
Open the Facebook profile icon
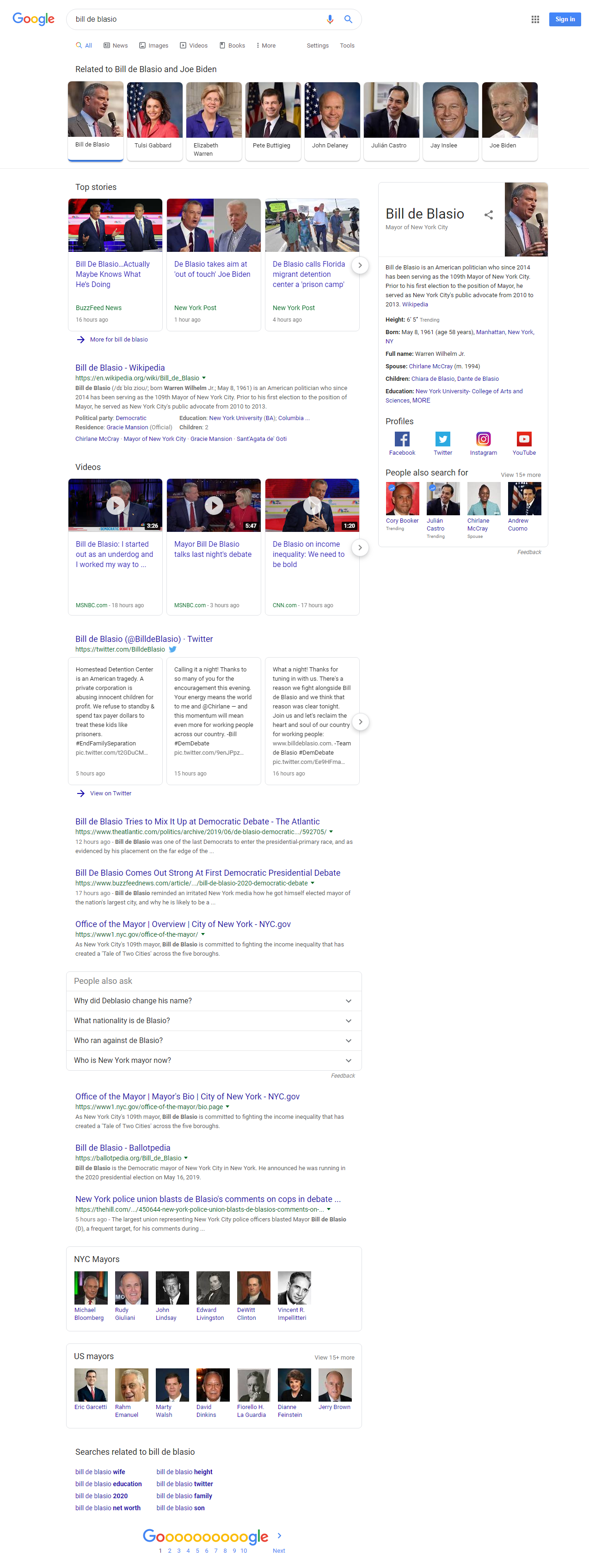click(x=402, y=439)
